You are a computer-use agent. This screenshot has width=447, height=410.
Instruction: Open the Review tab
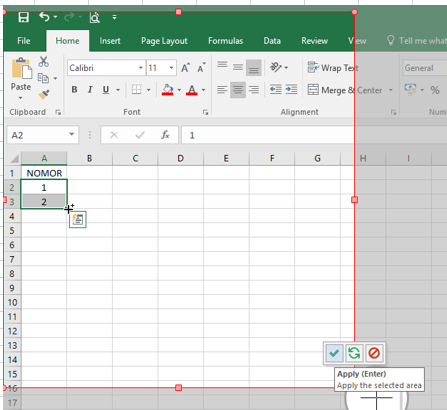(314, 41)
